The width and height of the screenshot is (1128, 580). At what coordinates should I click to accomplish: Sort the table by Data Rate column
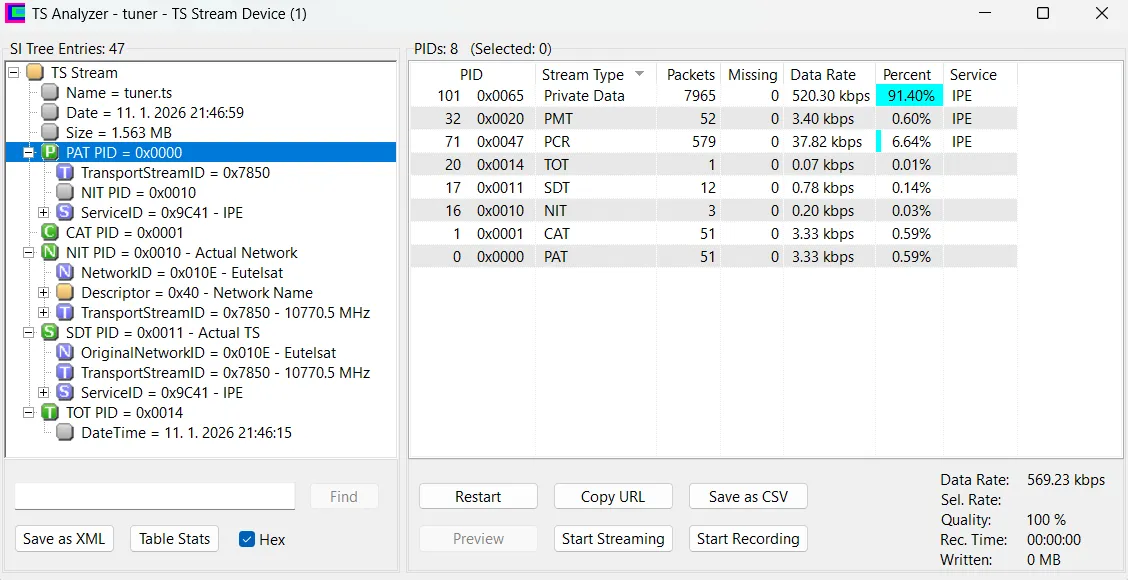(x=823, y=75)
